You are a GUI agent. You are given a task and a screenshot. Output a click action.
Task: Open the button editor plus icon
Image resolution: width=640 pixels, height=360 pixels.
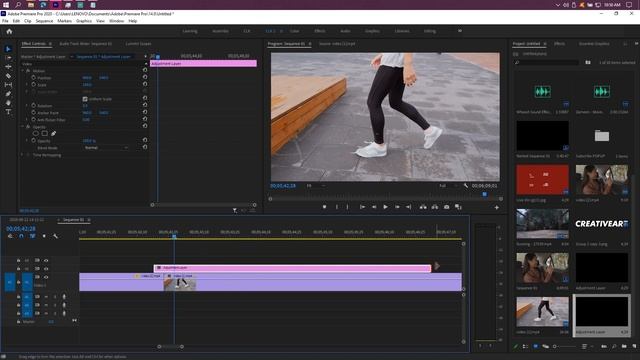497,207
